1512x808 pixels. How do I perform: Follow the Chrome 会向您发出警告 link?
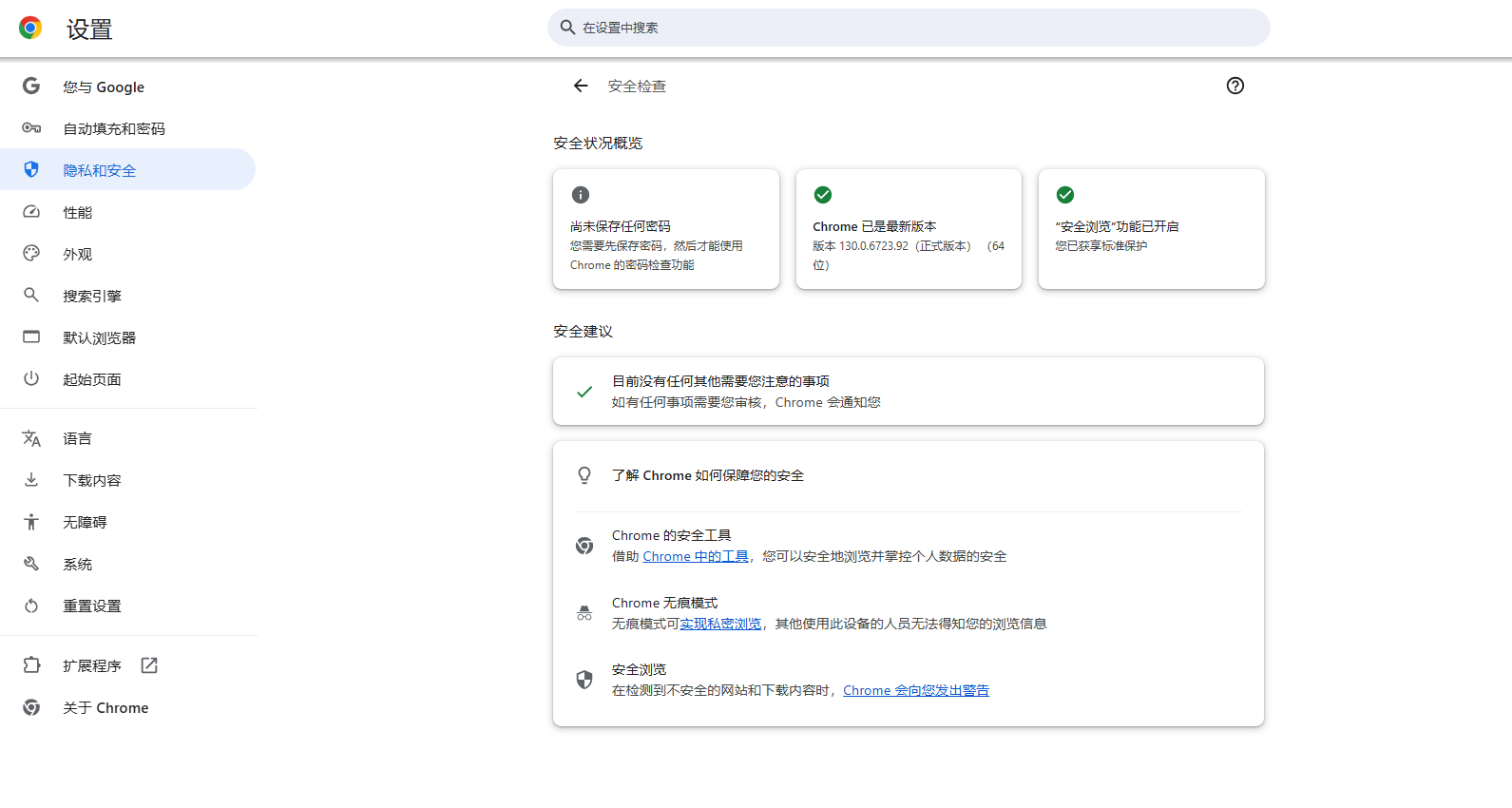[916, 690]
